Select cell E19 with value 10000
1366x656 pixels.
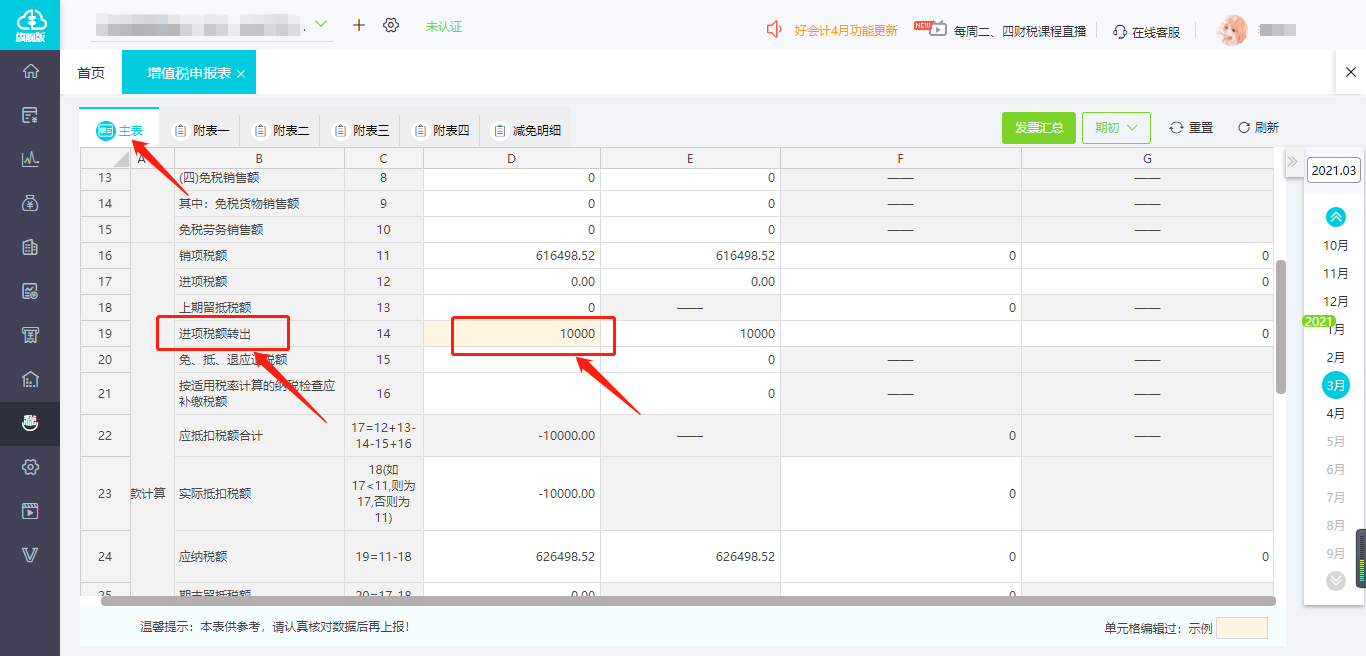pos(690,334)
